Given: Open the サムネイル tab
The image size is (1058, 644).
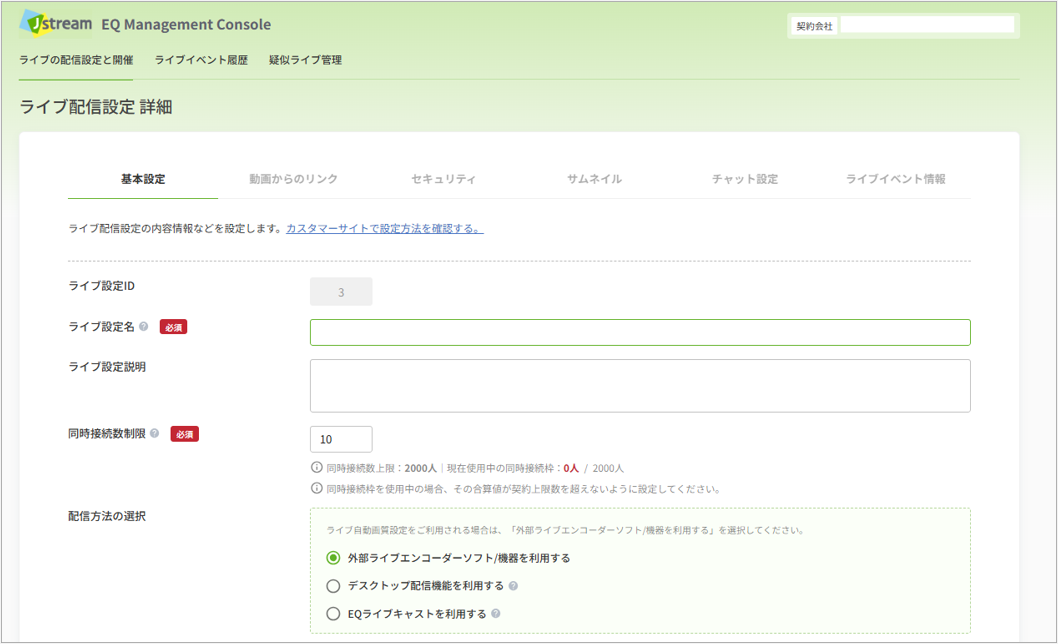Looking at the screenshot, I should click(594, 179).
